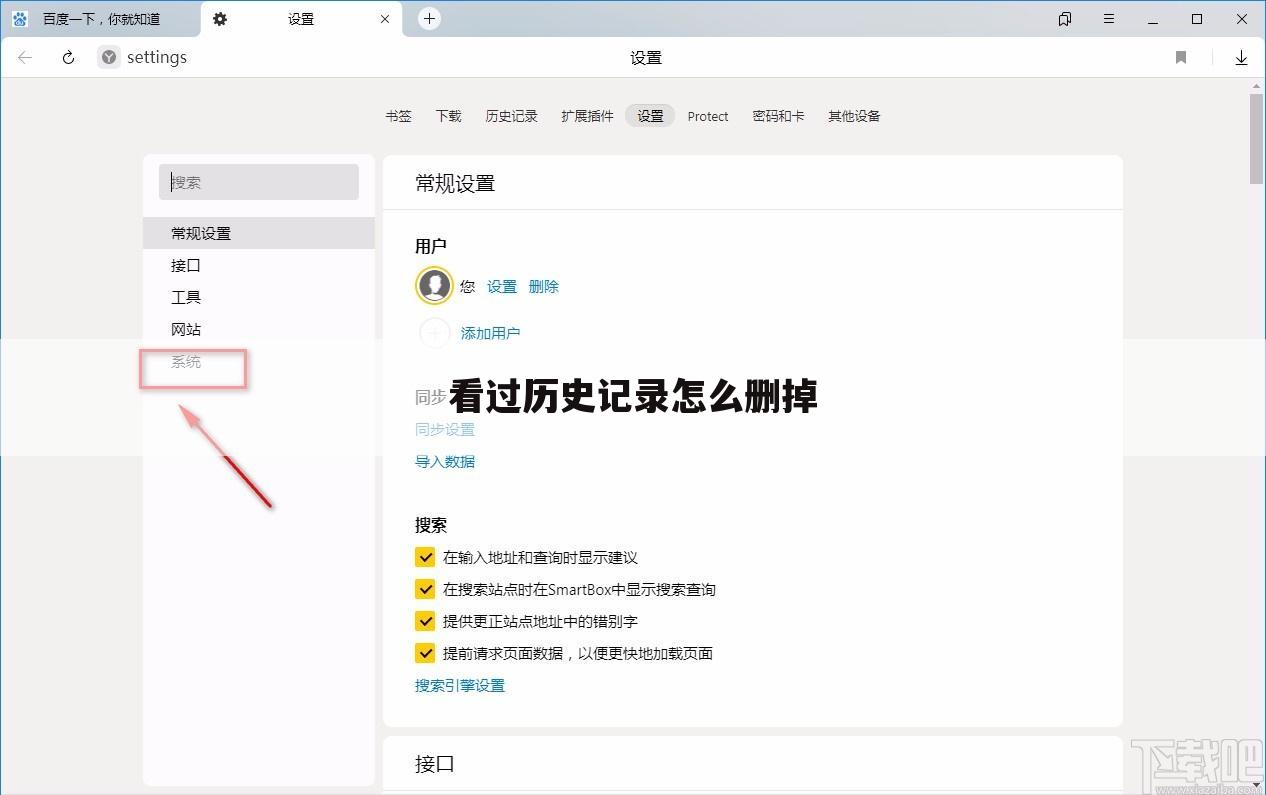The image size is (1266, 795).
Task: Click the add user plus icon
Action: [x=434, y=333]
